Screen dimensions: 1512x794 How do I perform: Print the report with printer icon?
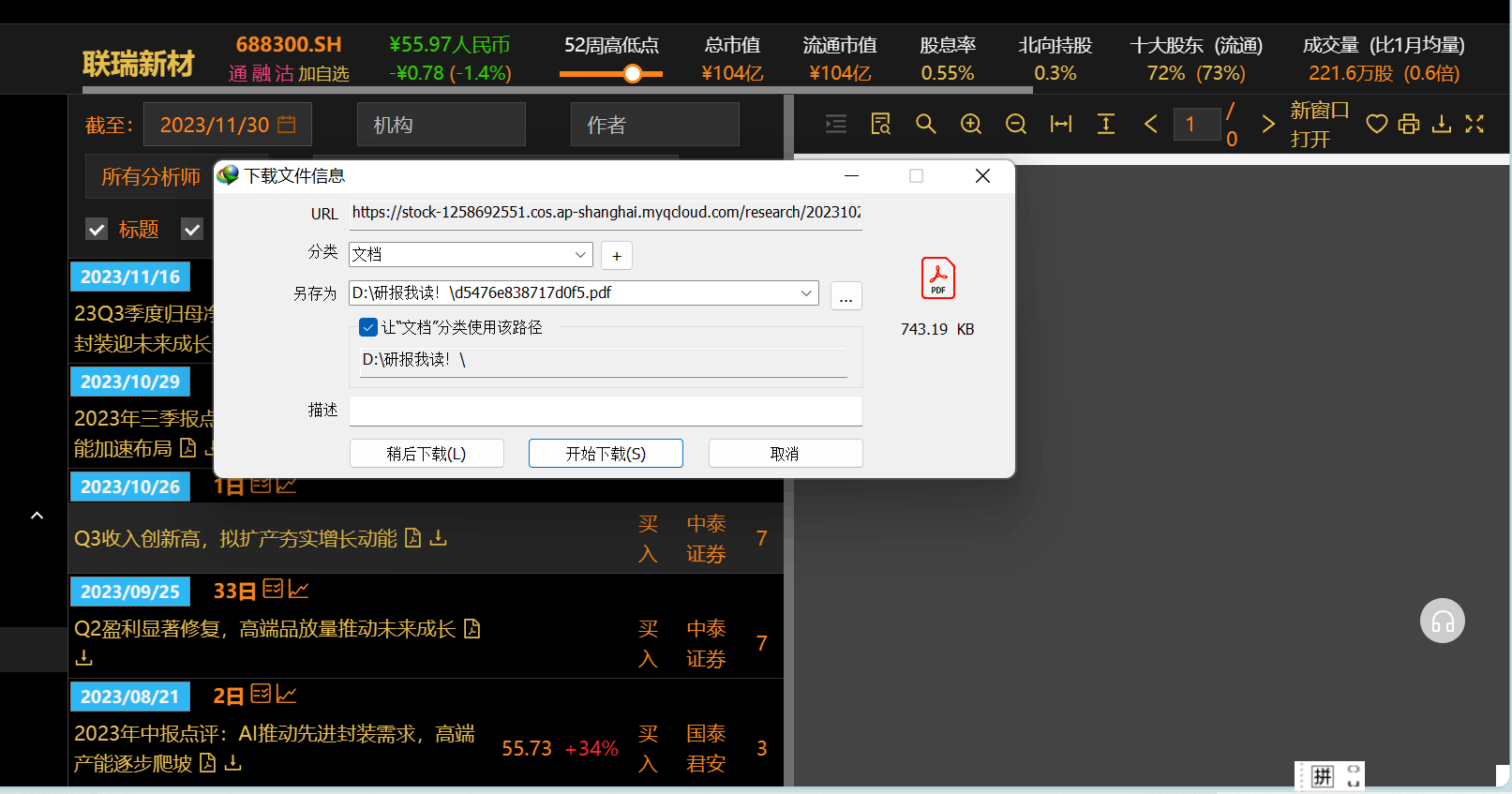[1409, 124]
